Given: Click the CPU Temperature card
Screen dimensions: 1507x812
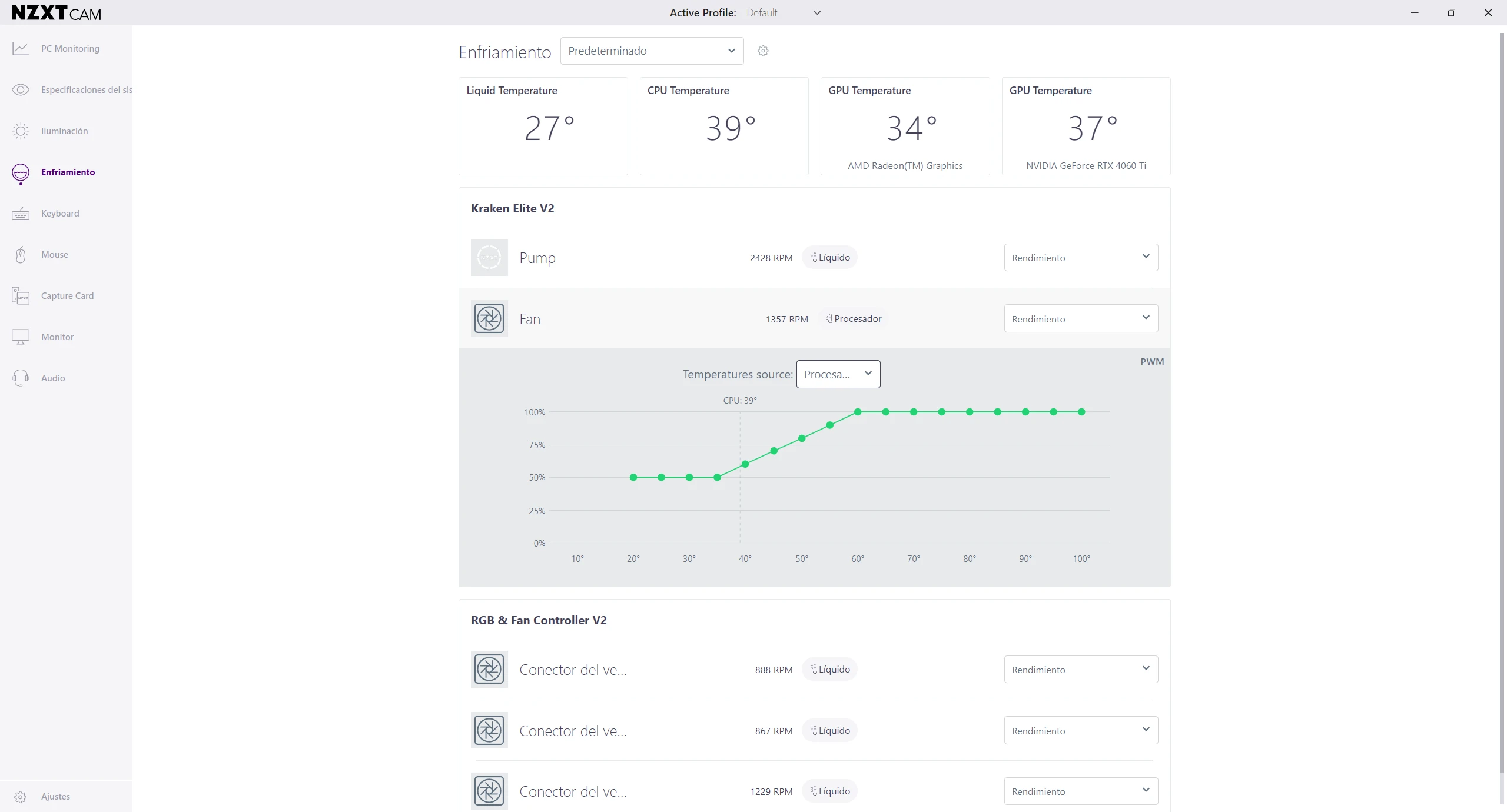Looking at the screenshot, I should [724, 126].
